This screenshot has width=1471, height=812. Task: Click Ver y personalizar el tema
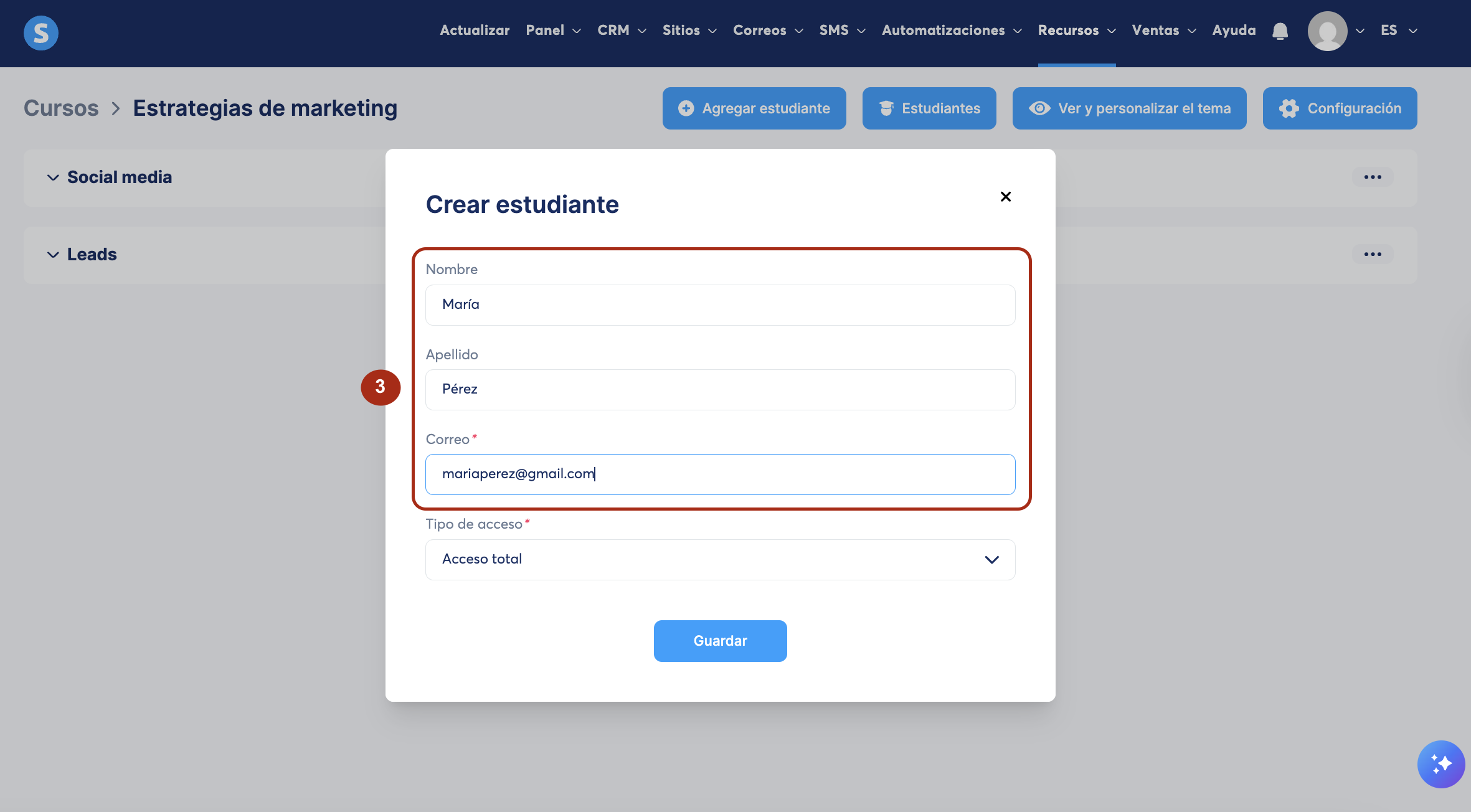1129,108
